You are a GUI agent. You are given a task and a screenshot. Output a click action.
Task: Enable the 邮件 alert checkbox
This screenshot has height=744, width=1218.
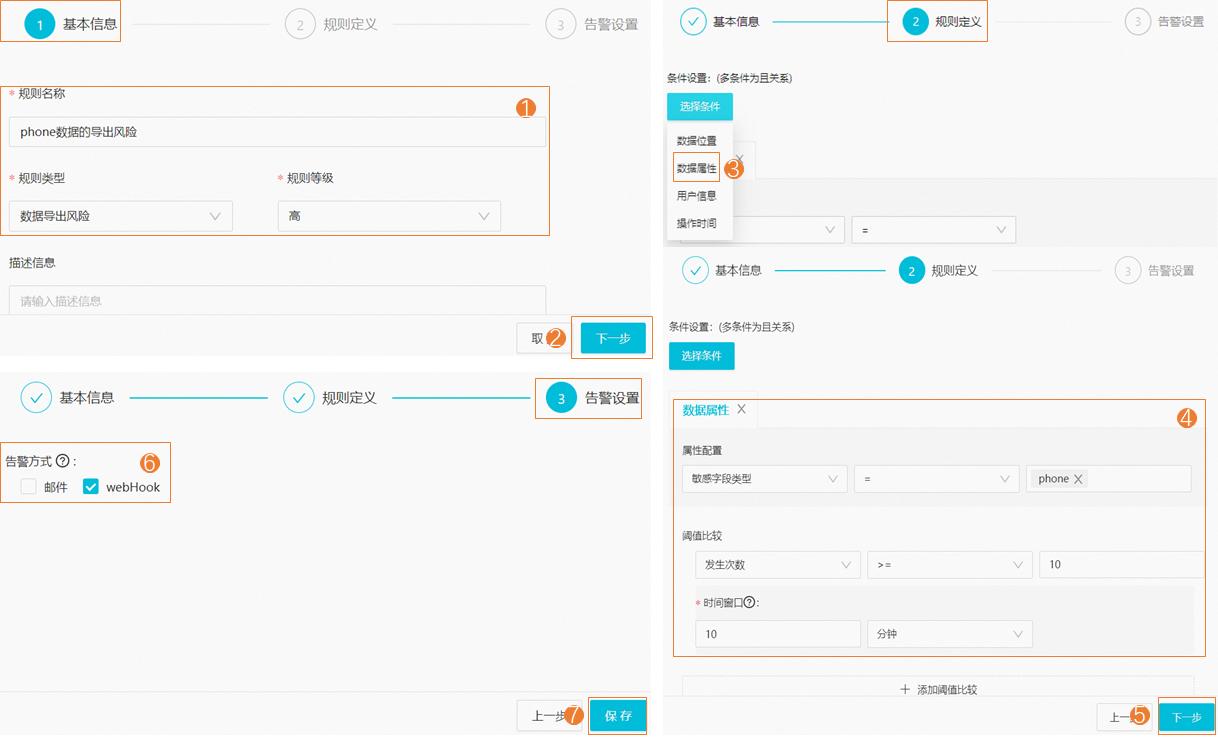[28, 487]
